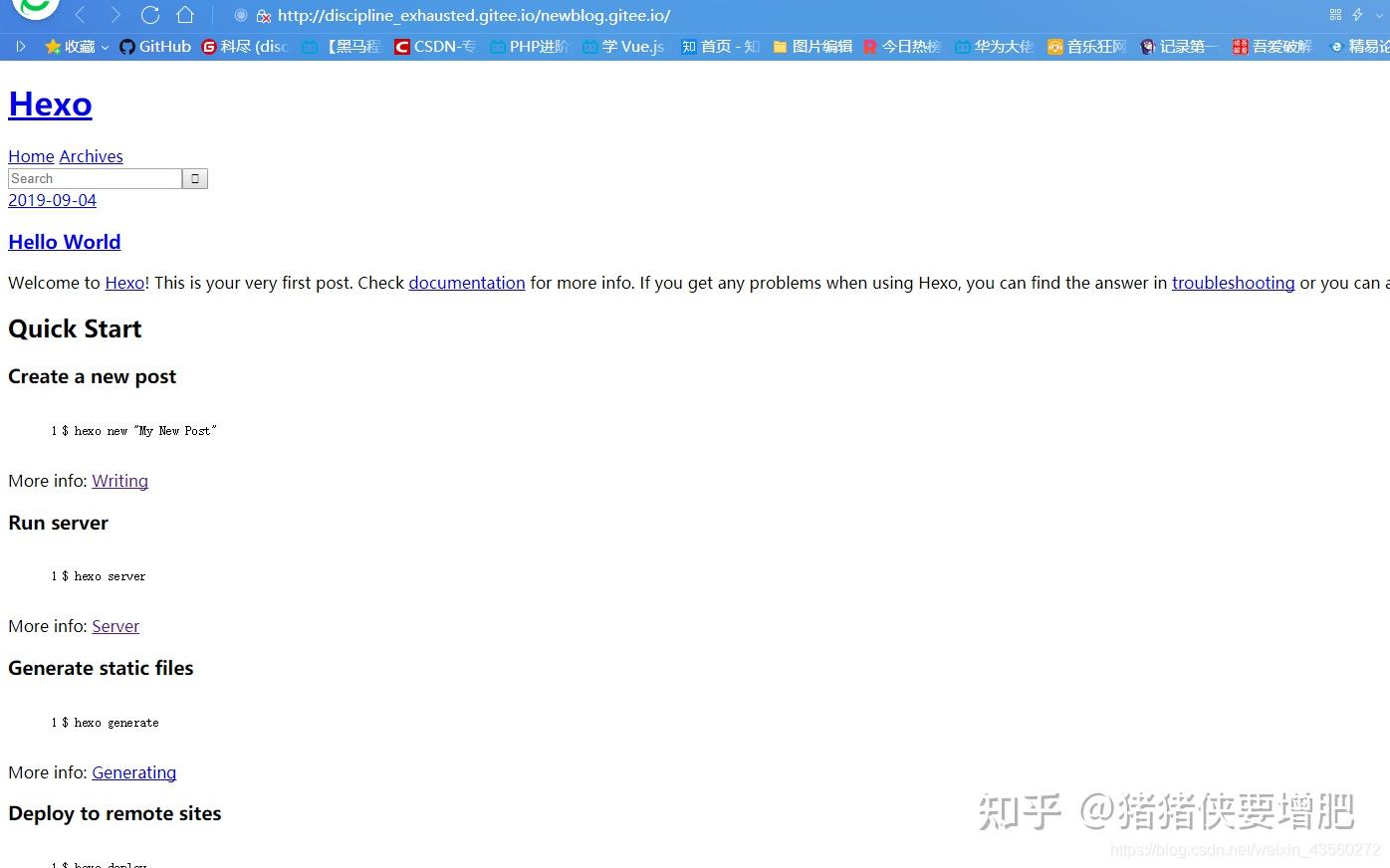The image size is (1390, 868).
Task: Expand the bookmarks overflow arrow on far left
Action: pos(19,46)
